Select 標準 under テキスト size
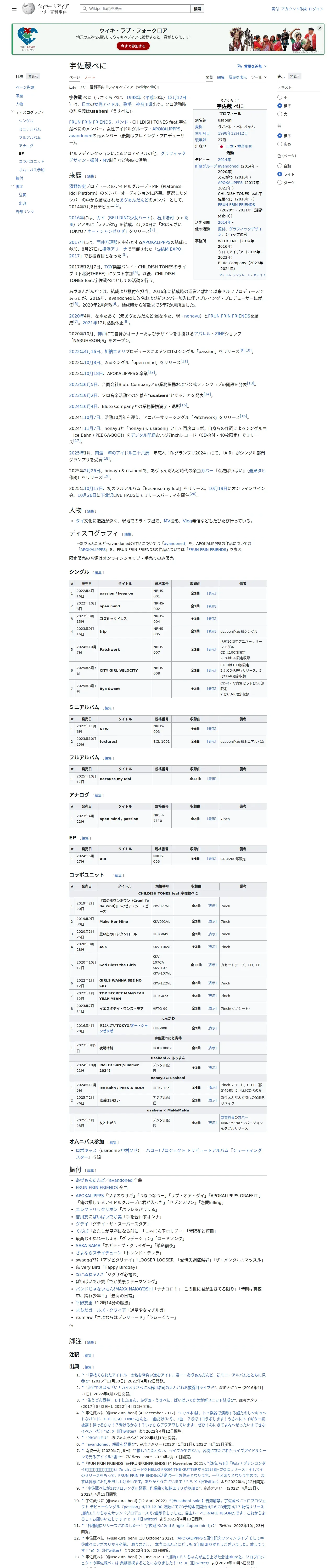Screen dimensions: 336x1568 click(x=280, y=105)
